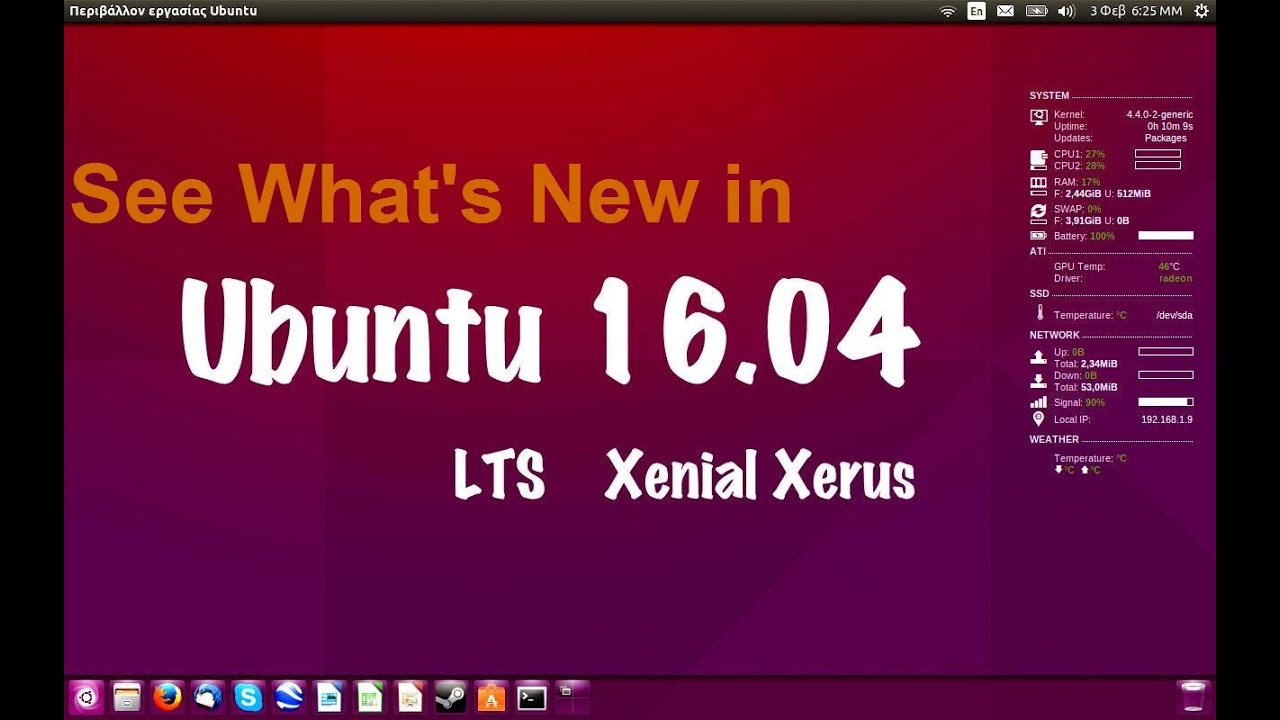Click the upload Total 2,34MiB text
Image resolution: width=1280 pixels, height=720 pixels.
[1086, 364]
